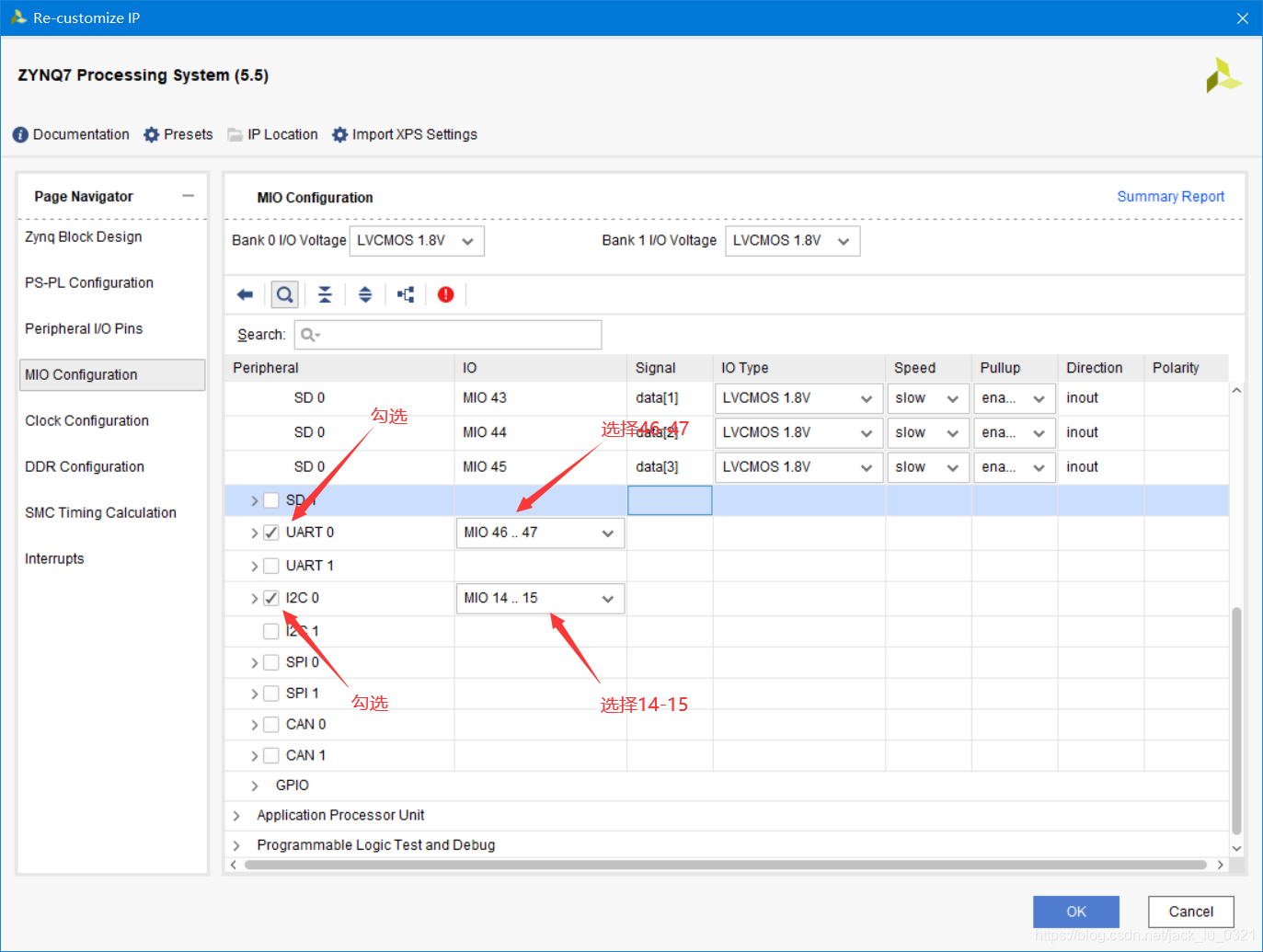Go to Zynq Block Design page
This screenshot has width=1263, height=952.
pos(84,237)
